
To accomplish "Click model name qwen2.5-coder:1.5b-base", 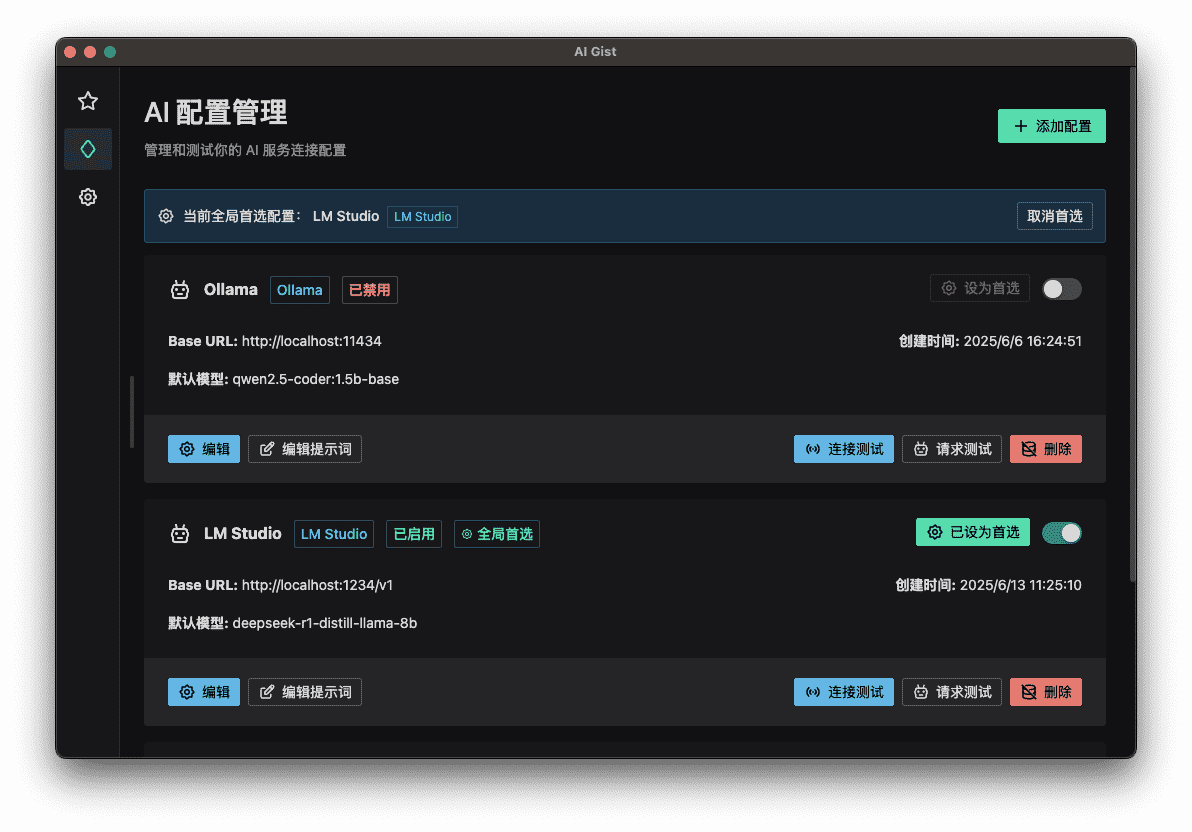I will [x=315, y=379].
